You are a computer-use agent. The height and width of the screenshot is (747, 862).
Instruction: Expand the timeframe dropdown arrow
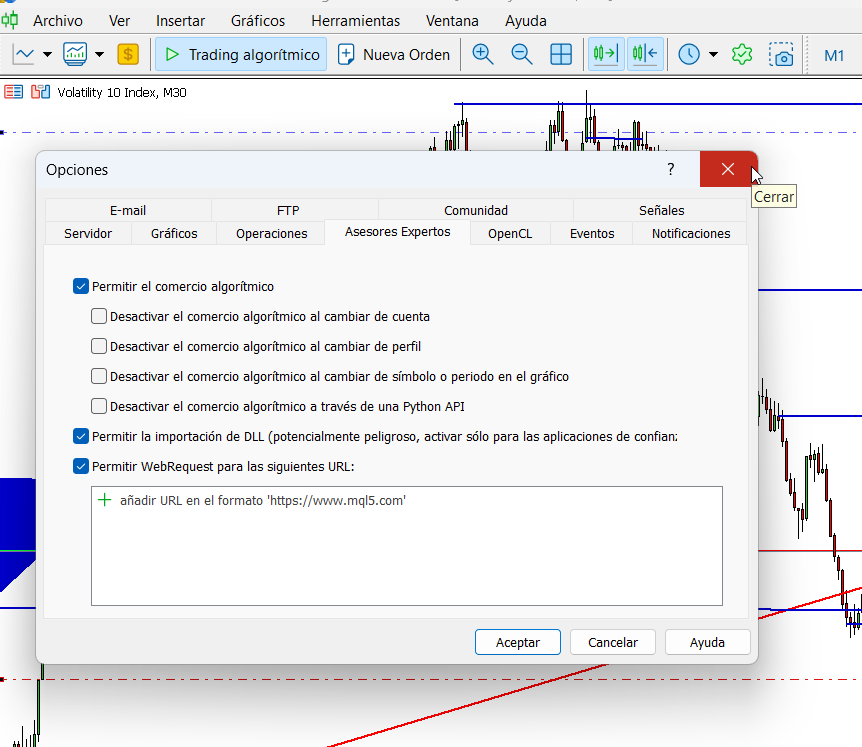[x=714, y=54]
